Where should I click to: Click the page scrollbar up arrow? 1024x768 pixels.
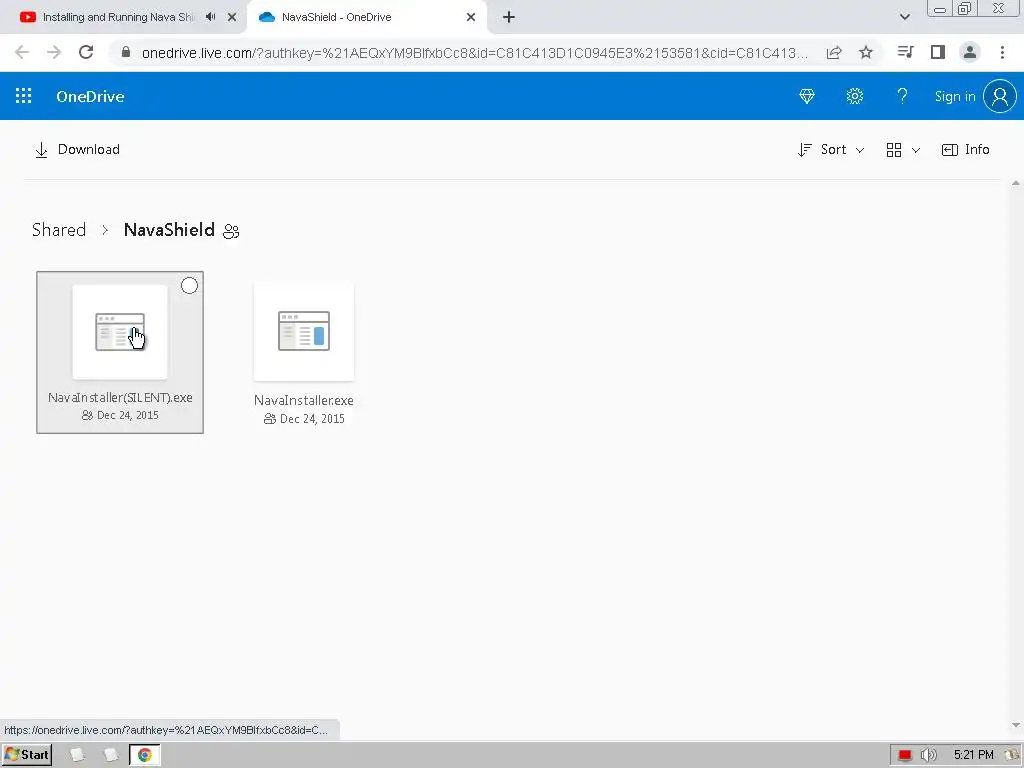[1016, 184]
